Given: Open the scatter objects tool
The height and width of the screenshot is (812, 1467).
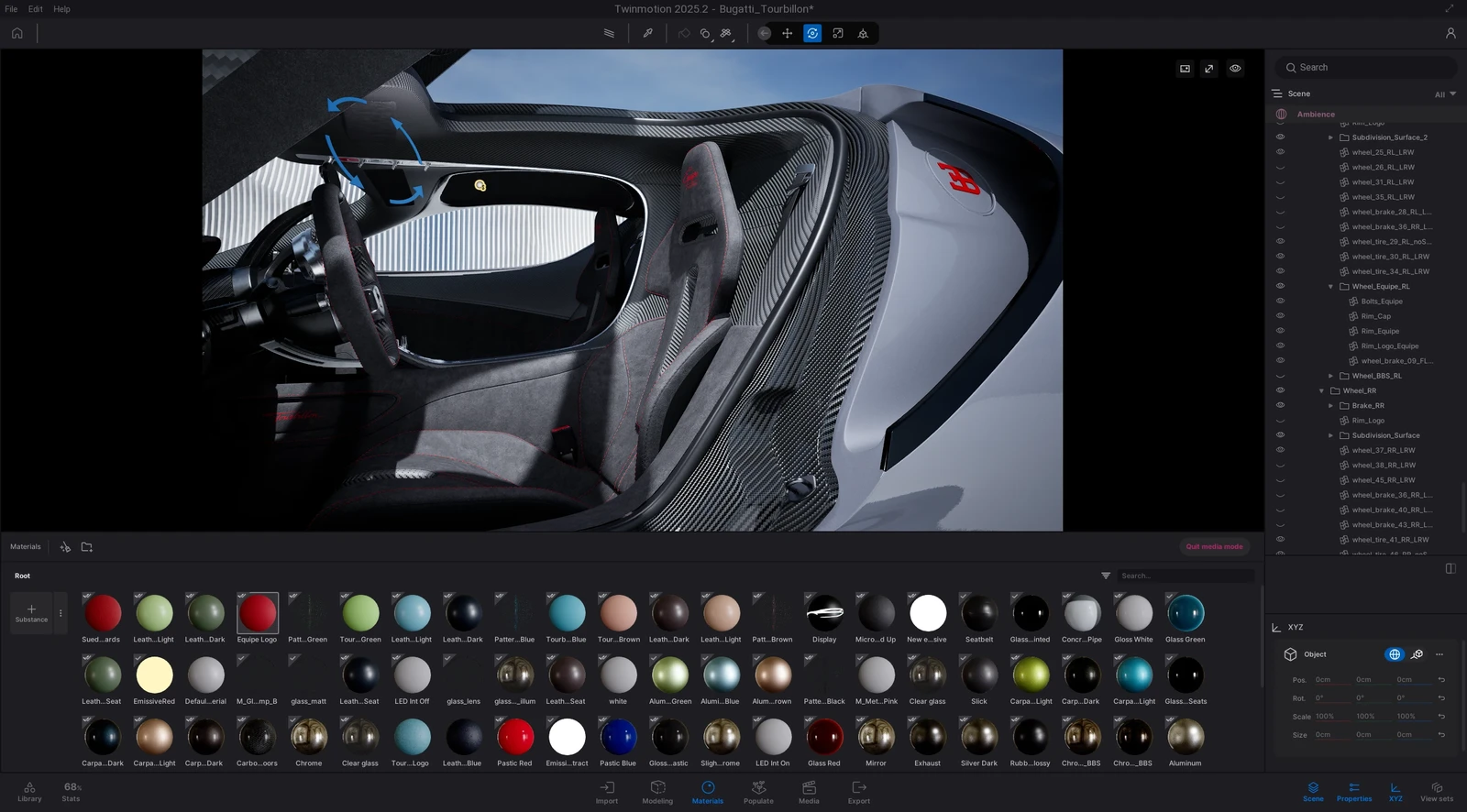Looking at the screenshot, I should pos(726,33).
